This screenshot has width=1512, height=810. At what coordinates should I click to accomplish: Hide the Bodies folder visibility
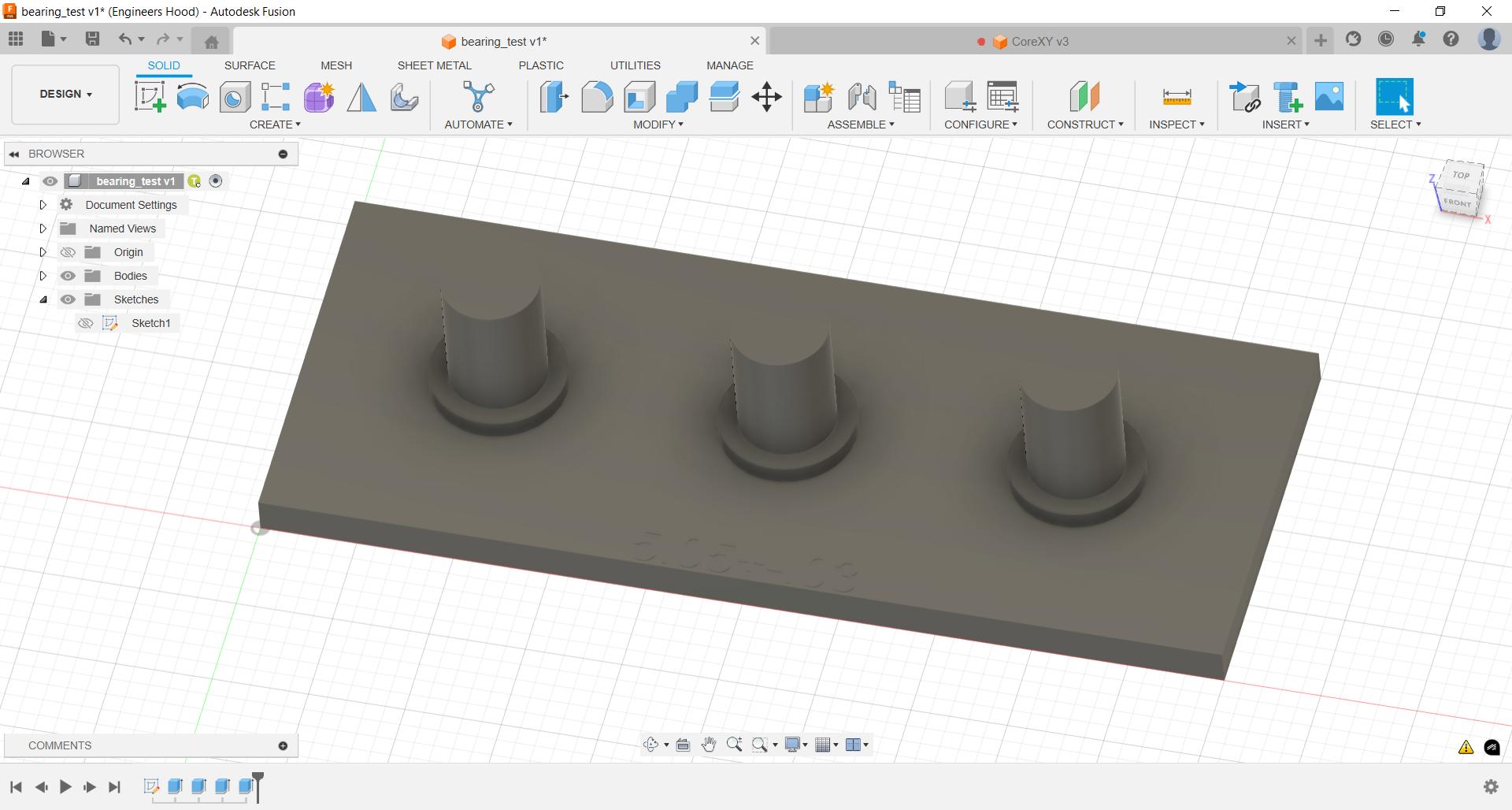pos(69,276)
